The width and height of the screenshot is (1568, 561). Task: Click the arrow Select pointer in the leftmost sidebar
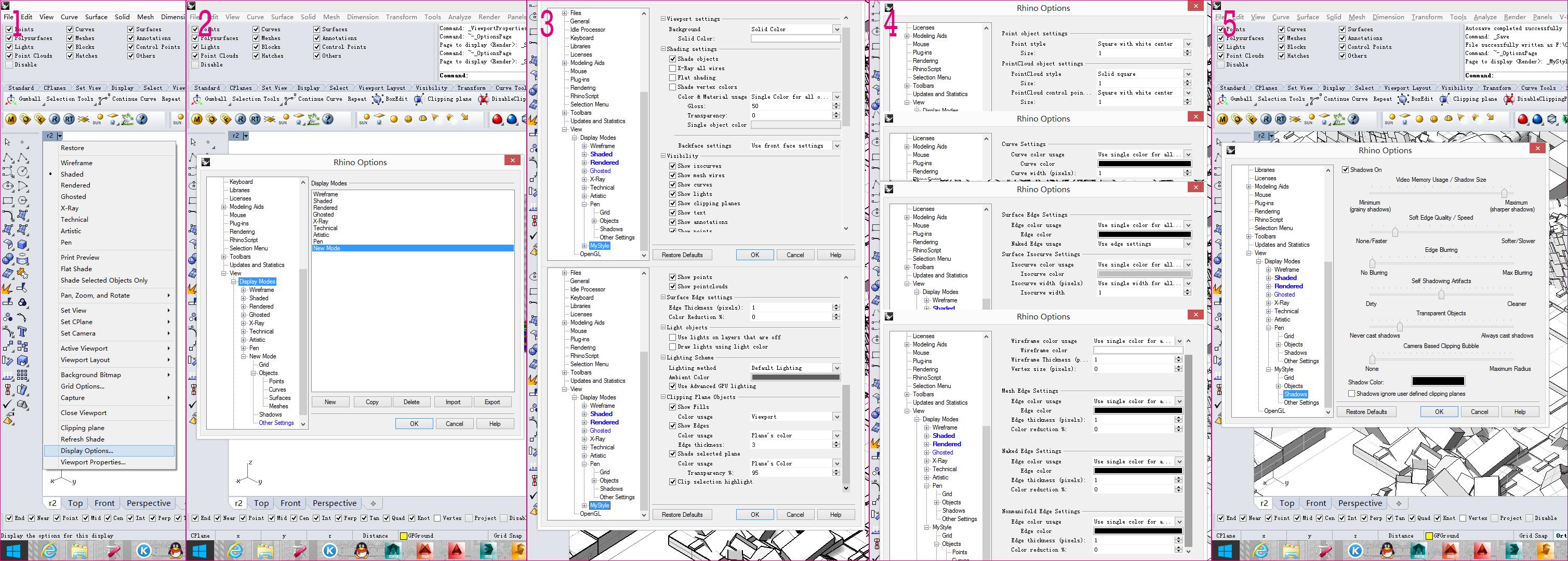[x=7, y=142]
